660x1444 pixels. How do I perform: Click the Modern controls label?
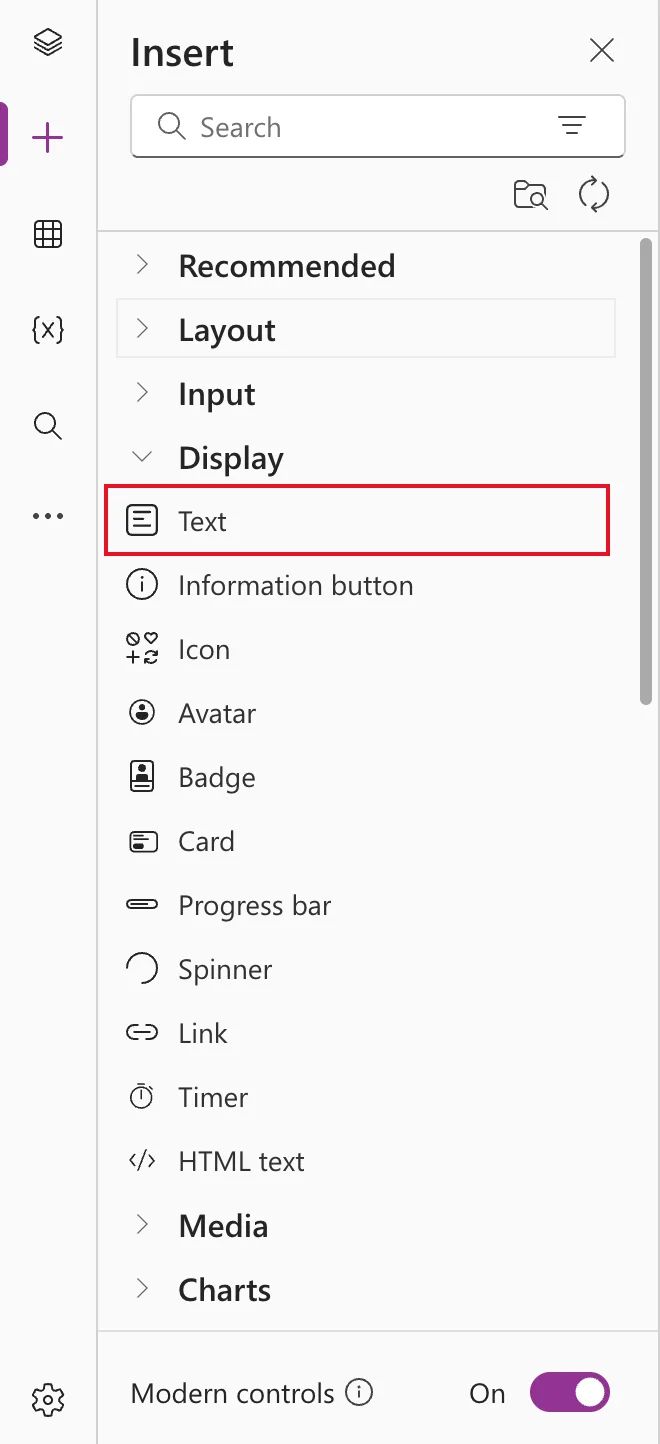[x=233, y=1393]
